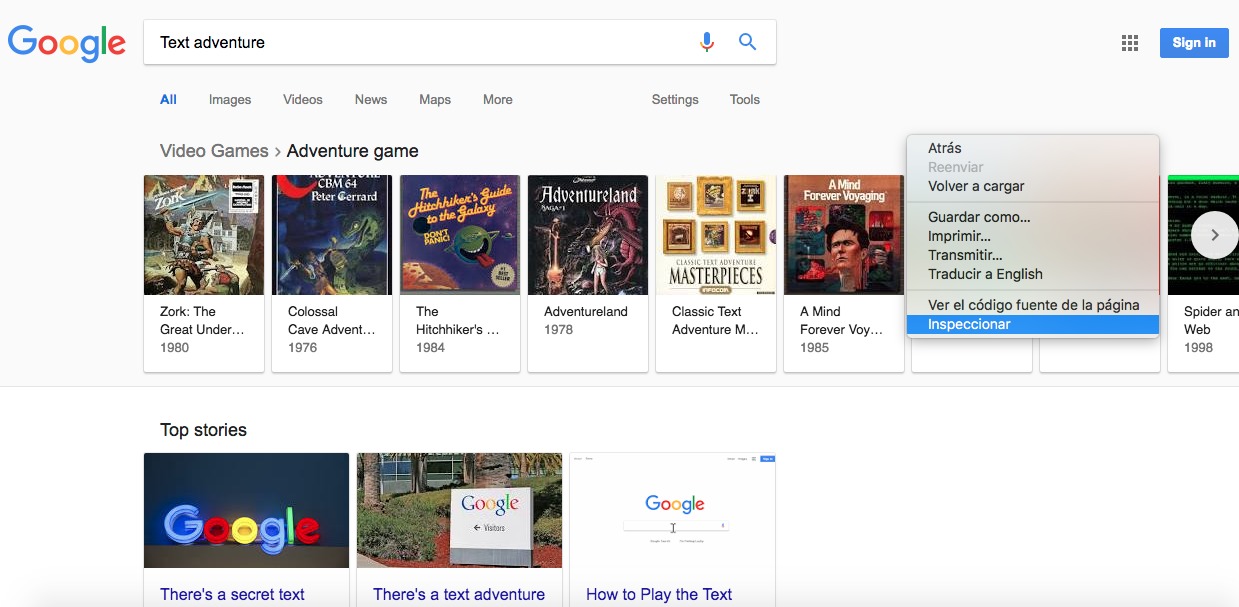This screenshot has width=1239, height=607.
Task: Open the Settings menu
Action: [675, 99]
